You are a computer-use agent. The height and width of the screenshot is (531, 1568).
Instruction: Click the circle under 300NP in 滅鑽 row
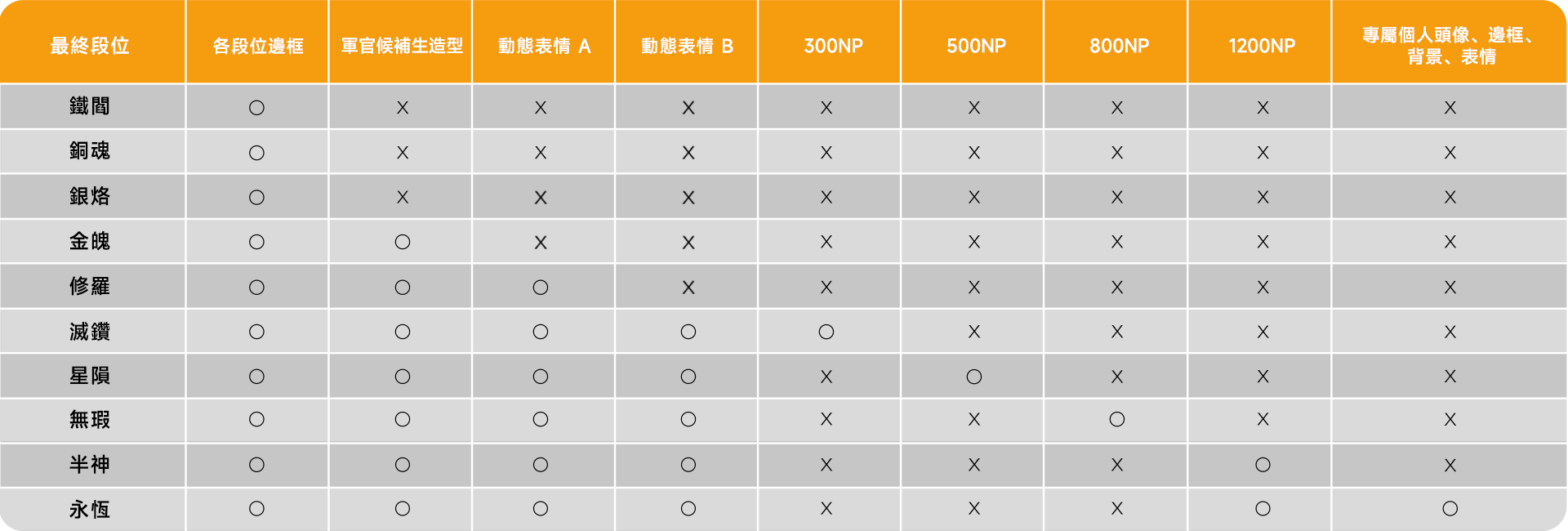(826, 332)
